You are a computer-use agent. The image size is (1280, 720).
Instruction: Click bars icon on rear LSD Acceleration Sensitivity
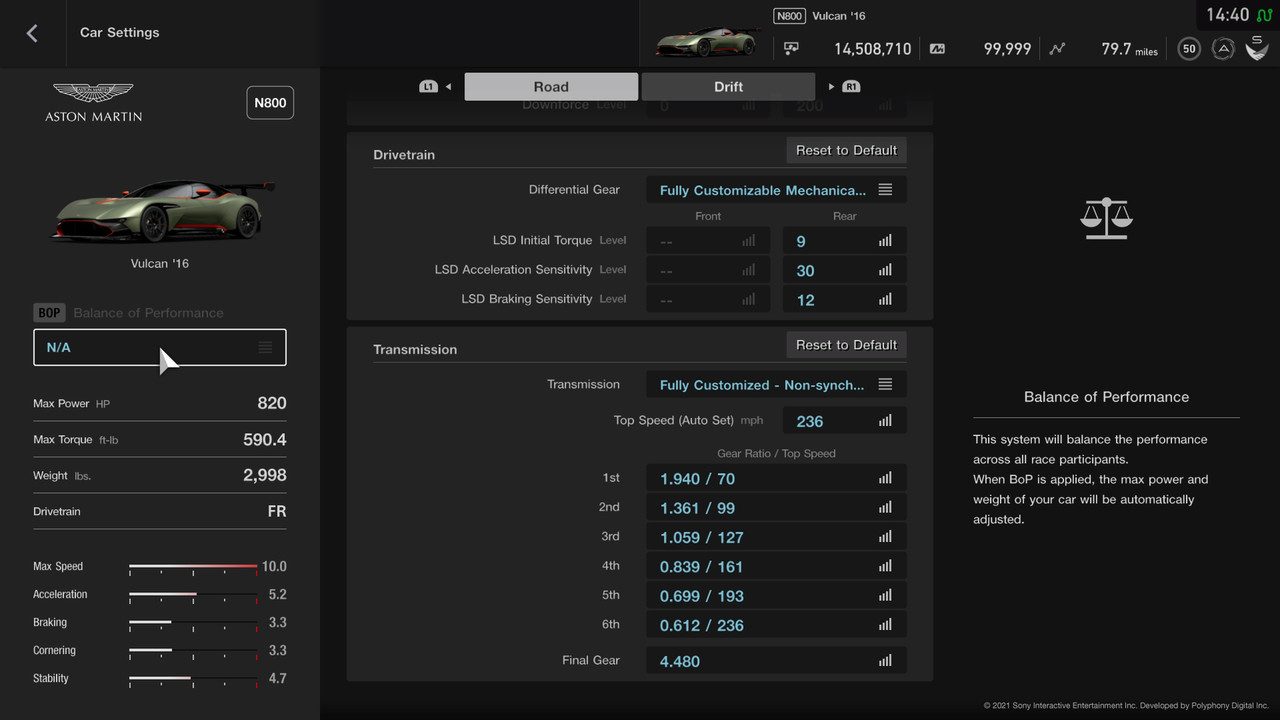(x=885, y=270)
